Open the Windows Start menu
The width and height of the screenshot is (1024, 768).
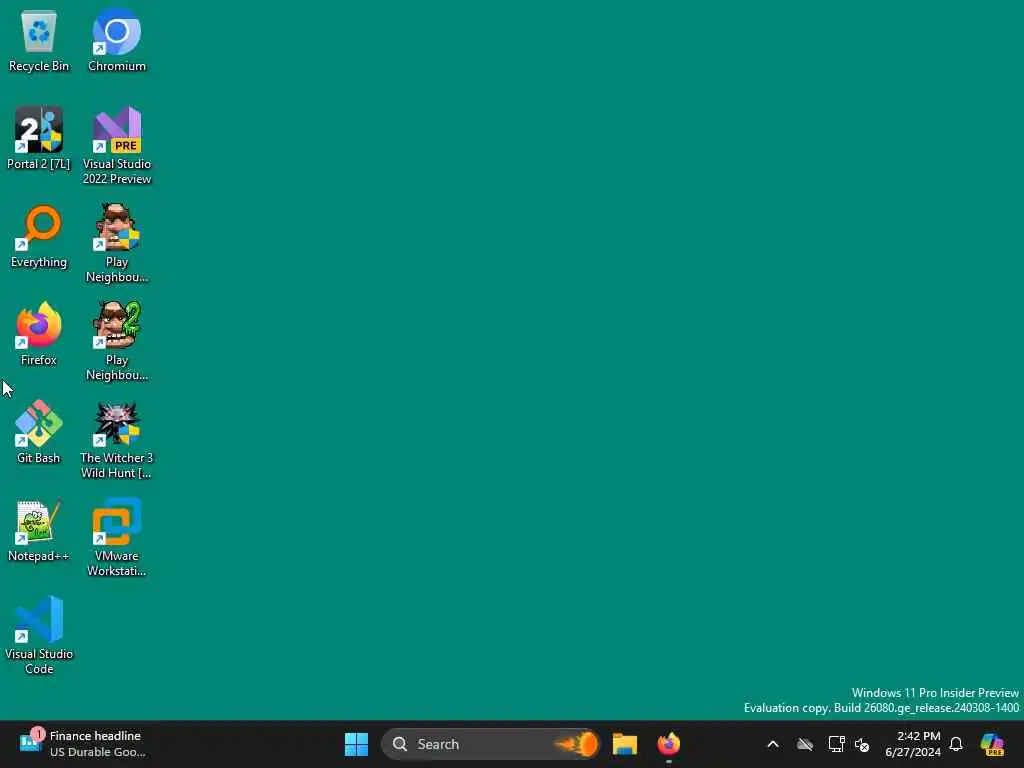click(357, 744)
